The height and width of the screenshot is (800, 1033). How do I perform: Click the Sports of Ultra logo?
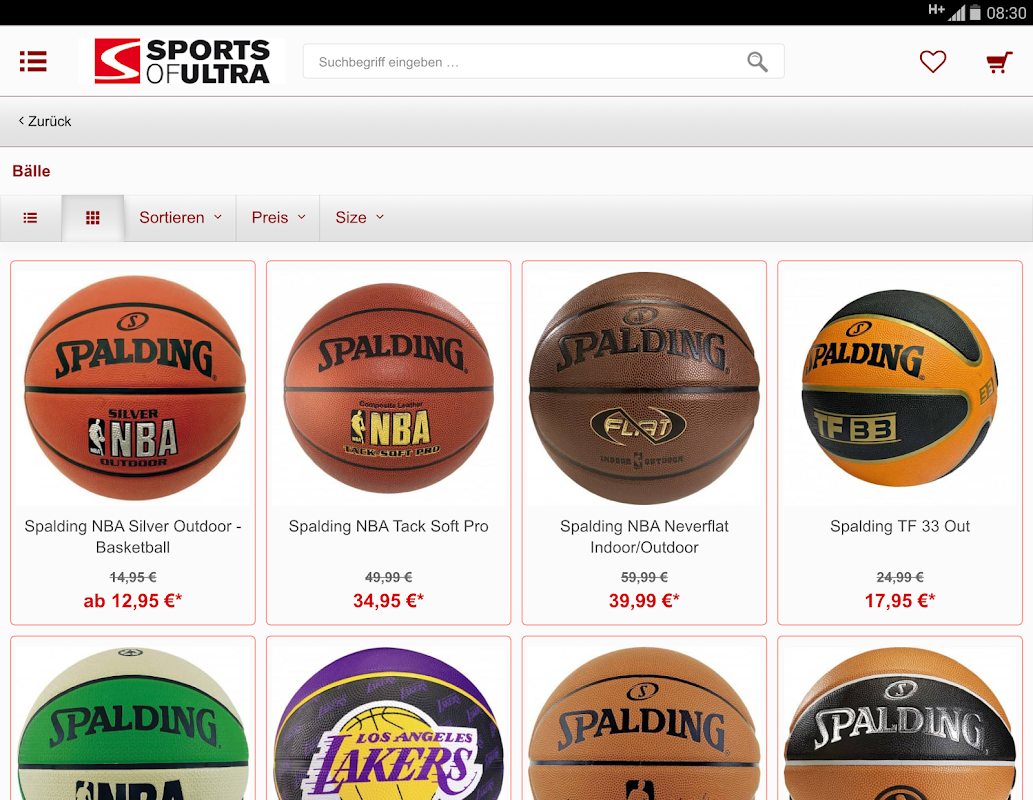click(182, 61)
